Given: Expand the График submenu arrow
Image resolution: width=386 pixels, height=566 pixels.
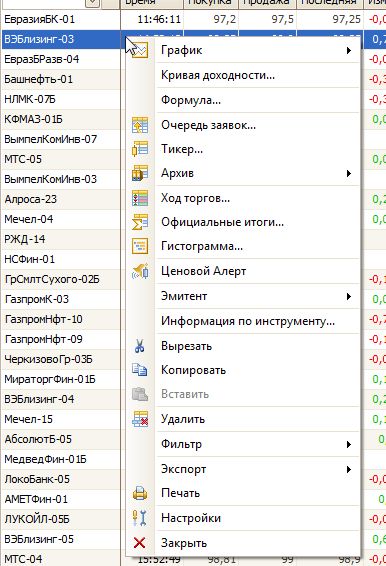Looking at the screenshot, I should [x=349, y=50].
